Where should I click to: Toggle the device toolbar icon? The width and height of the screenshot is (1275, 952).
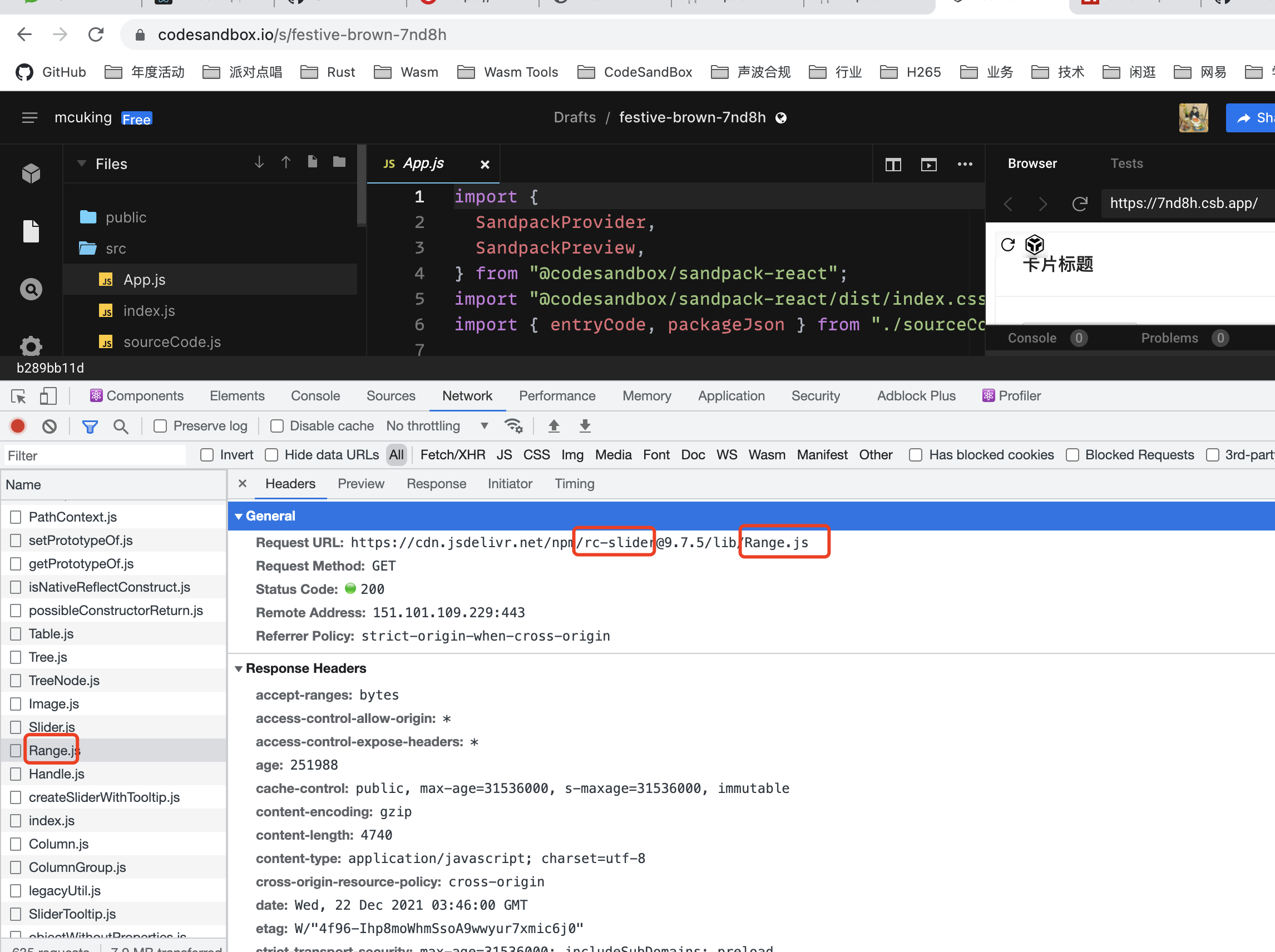click(x=48, y=396)
